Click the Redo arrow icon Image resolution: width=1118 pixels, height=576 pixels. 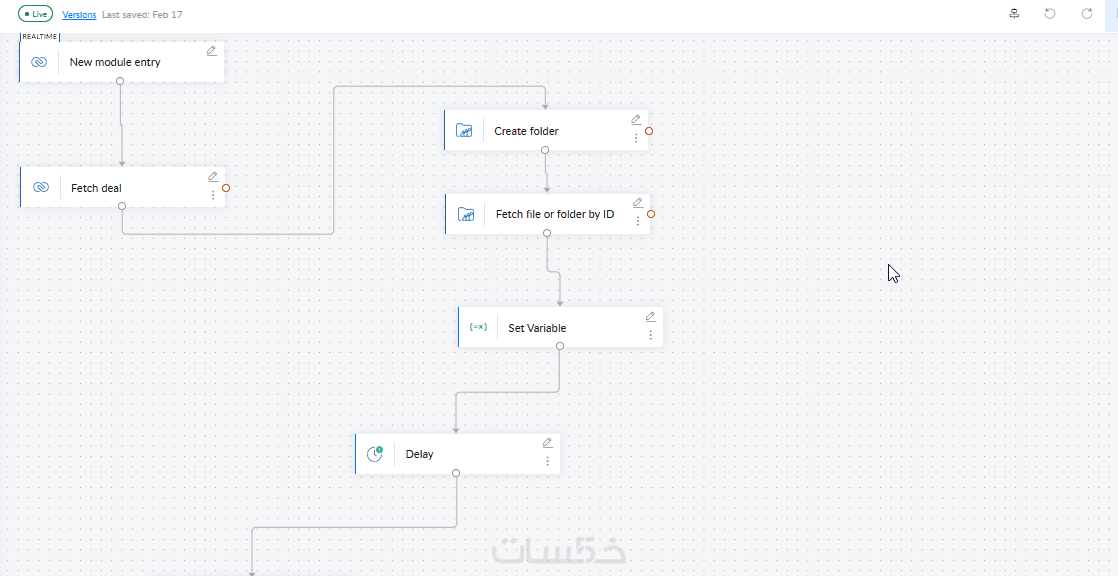tap(1087, 14)
